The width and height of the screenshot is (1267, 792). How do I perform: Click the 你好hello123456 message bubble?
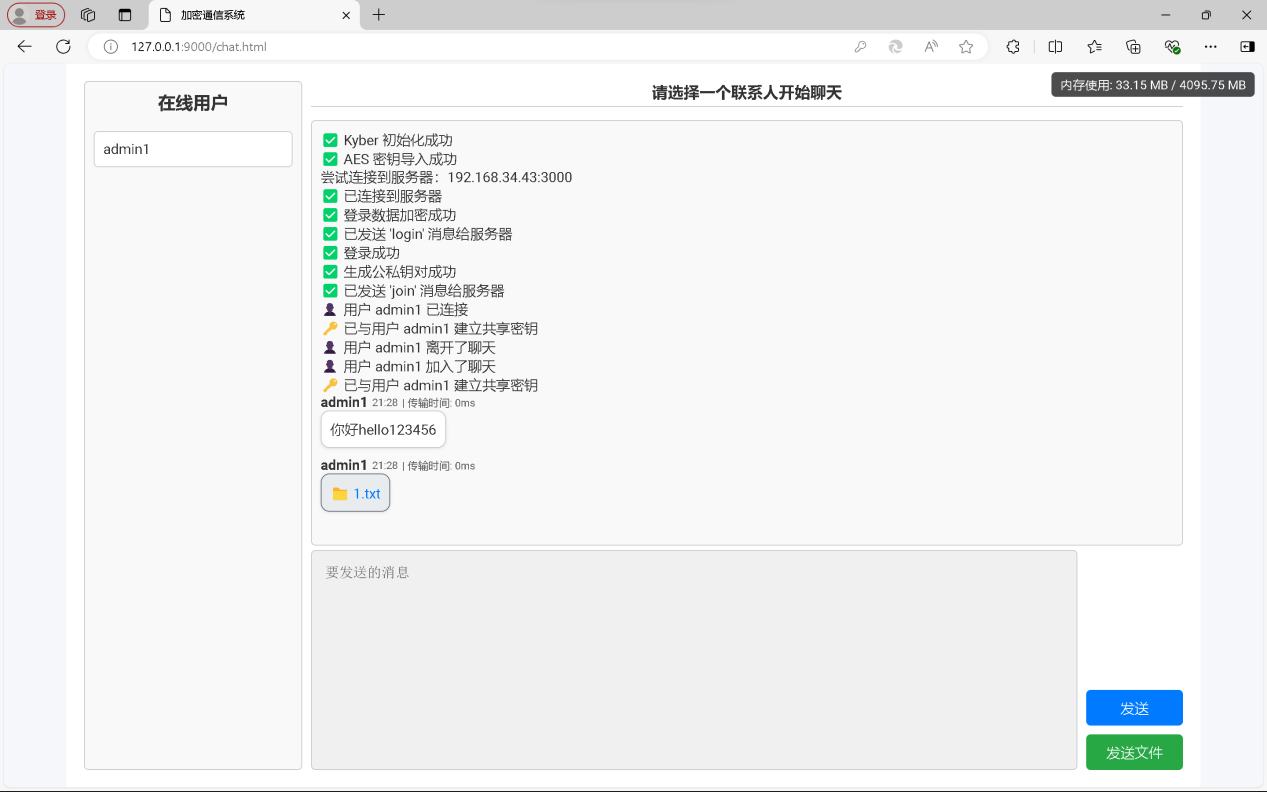tap(383, 430)
